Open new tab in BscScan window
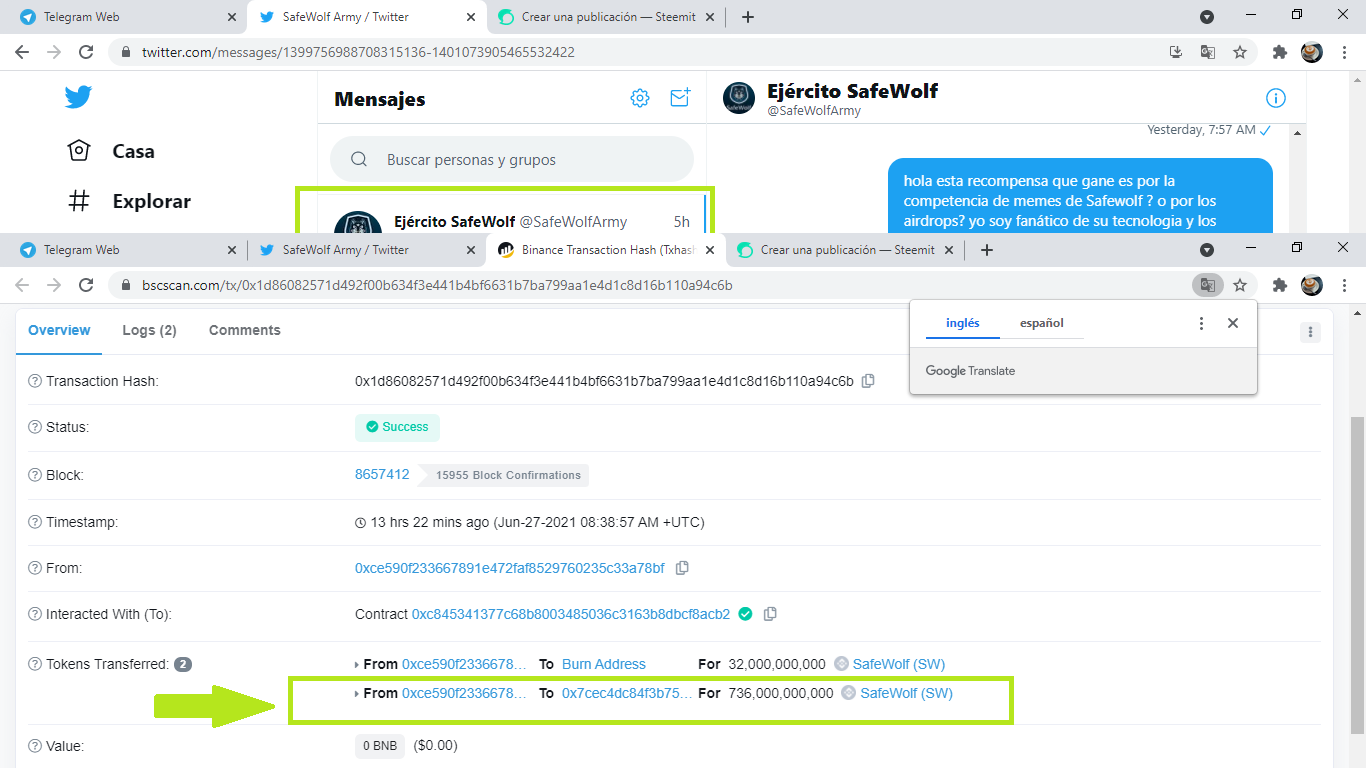1366x768 pixels. coord(987,250)
